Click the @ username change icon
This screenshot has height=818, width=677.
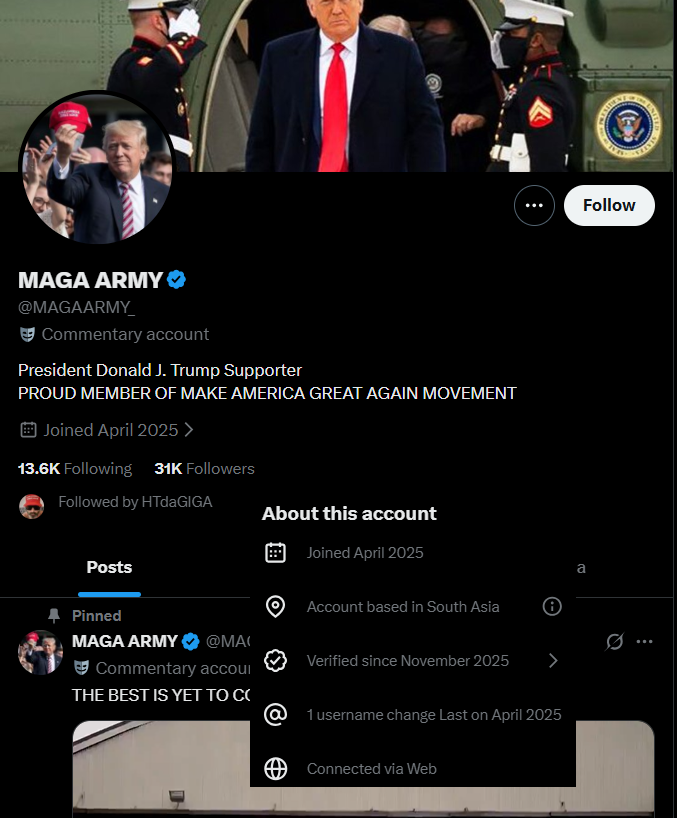(275, 714)
